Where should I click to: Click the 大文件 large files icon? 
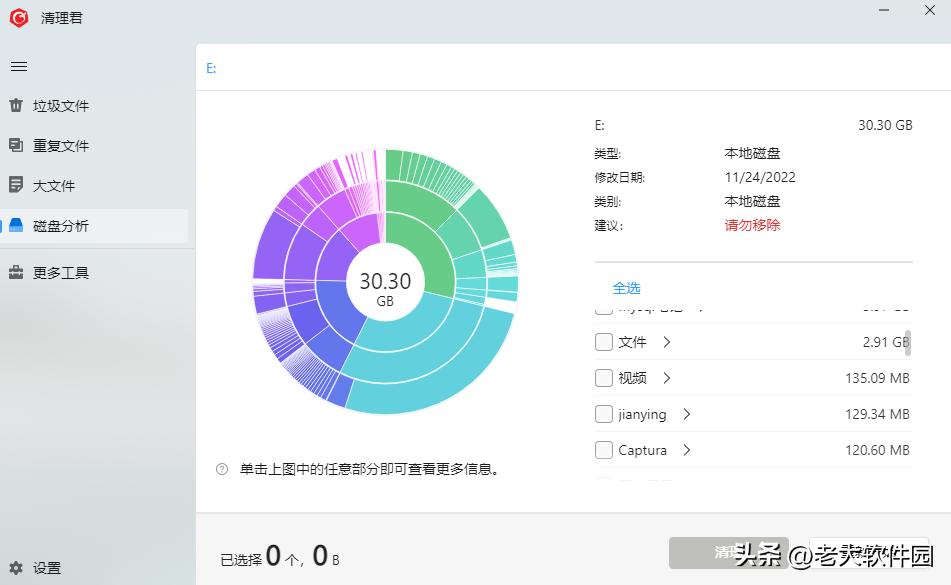point(14,185)
